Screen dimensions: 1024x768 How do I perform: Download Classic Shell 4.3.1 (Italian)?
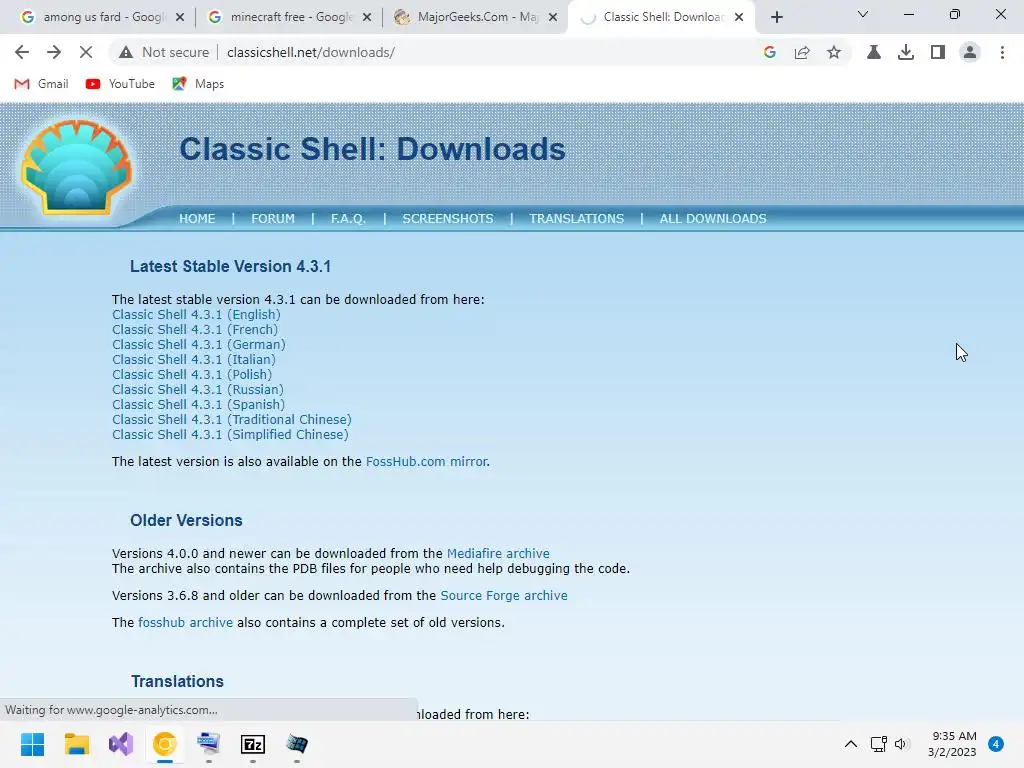tap(193, 360)
